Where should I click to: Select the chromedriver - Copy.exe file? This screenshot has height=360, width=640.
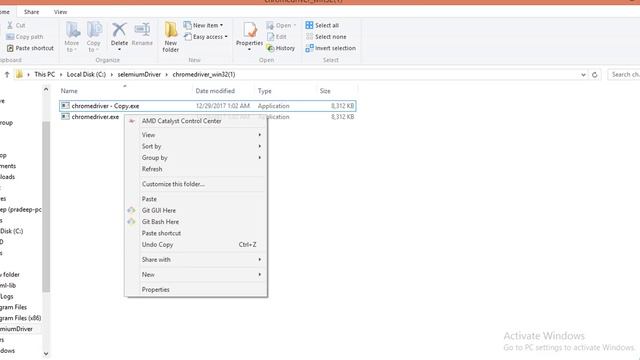(x=207, y=106)
